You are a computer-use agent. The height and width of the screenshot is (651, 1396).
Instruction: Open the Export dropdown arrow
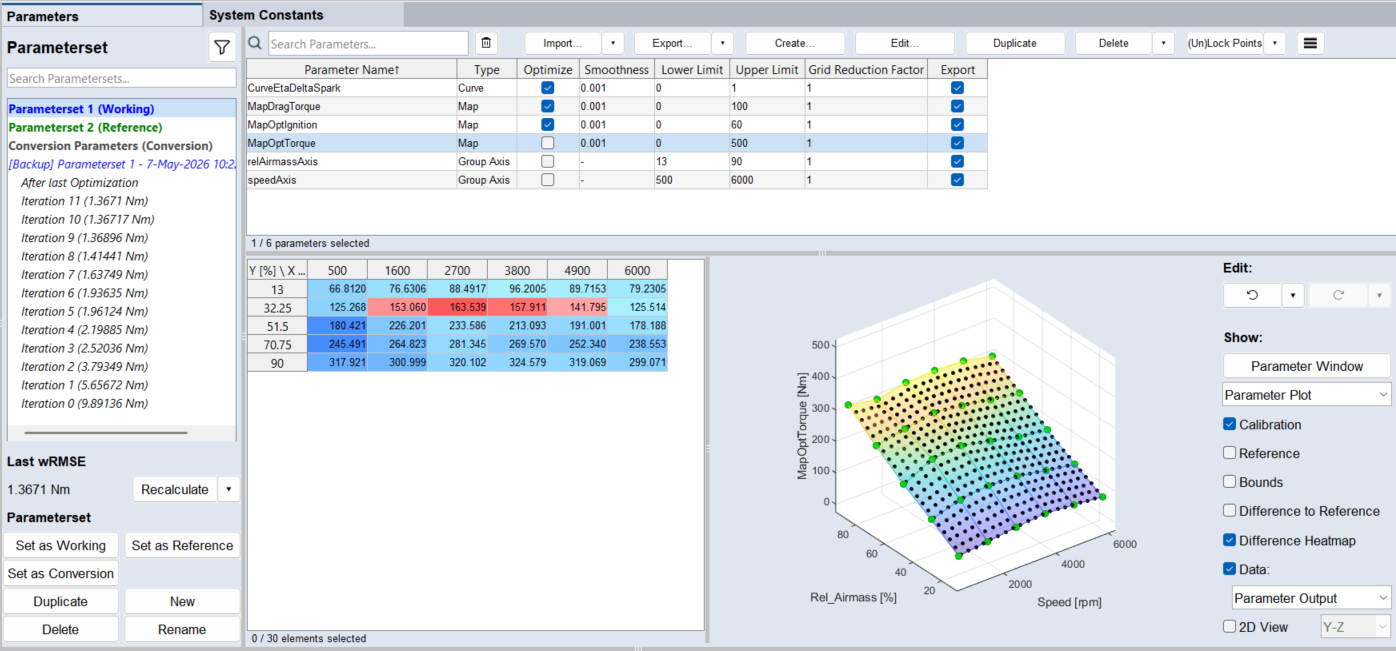coord(723,43)
